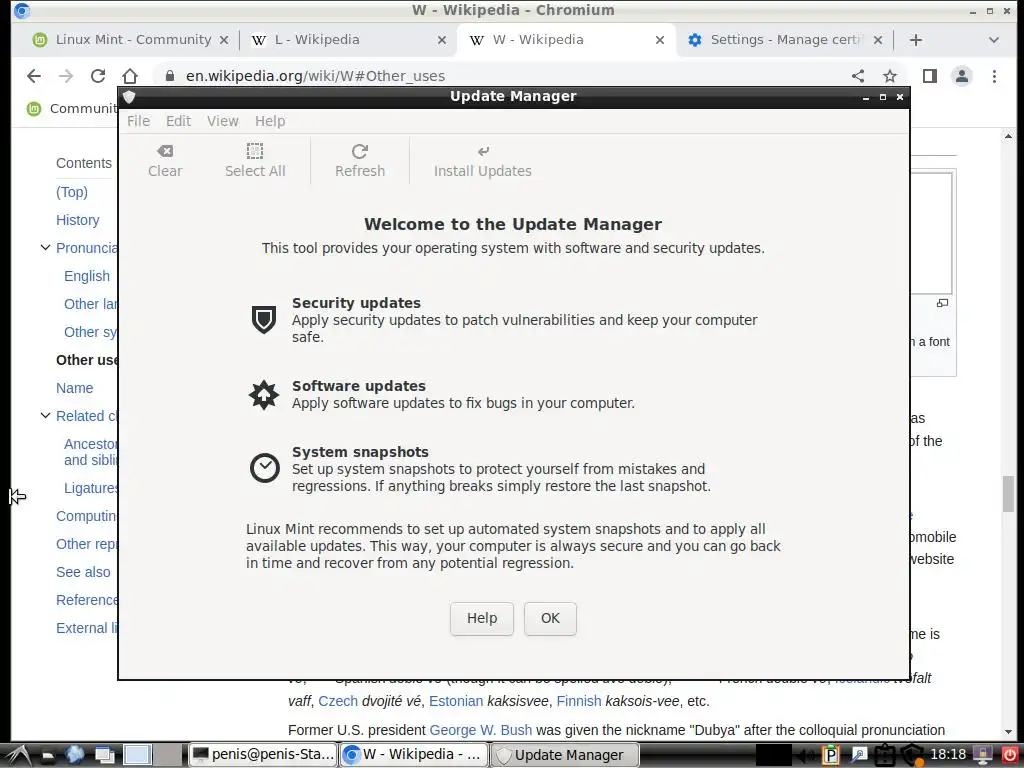
Task: Open the Estonian link in the article
Action: (x=456, y=701)
